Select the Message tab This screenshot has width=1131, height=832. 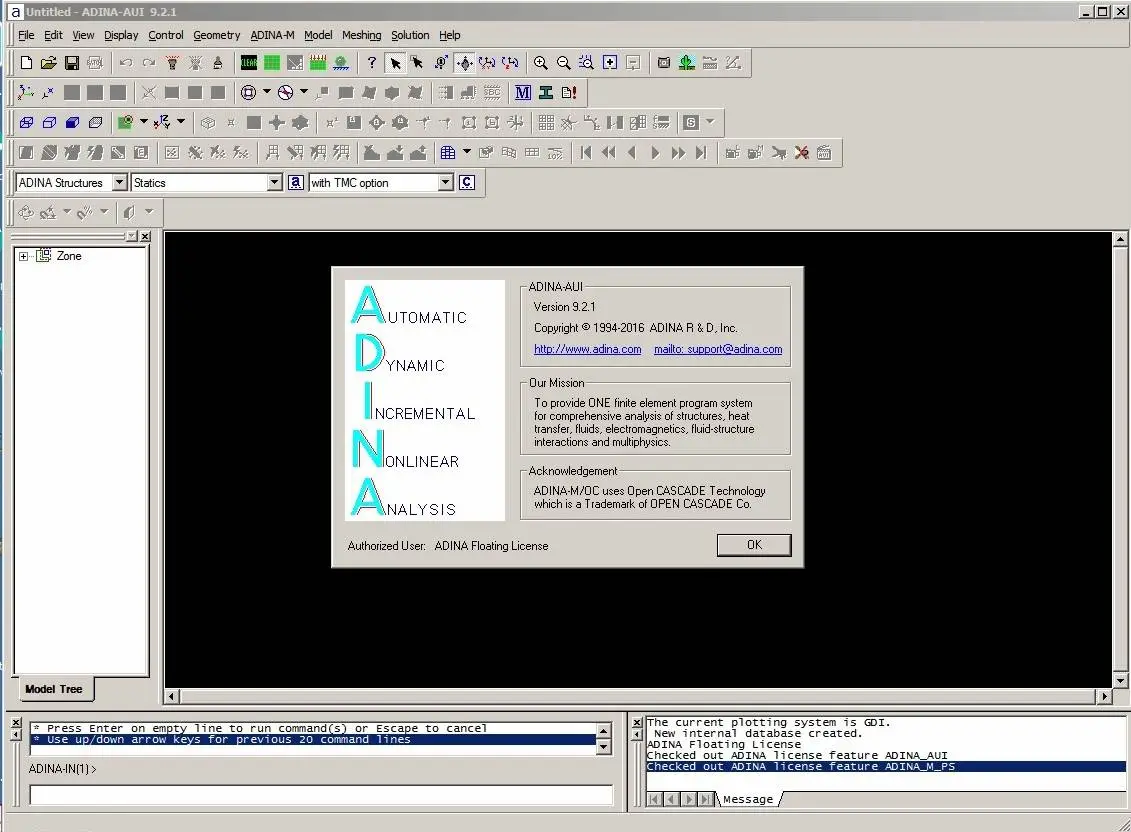click(747, 799)
